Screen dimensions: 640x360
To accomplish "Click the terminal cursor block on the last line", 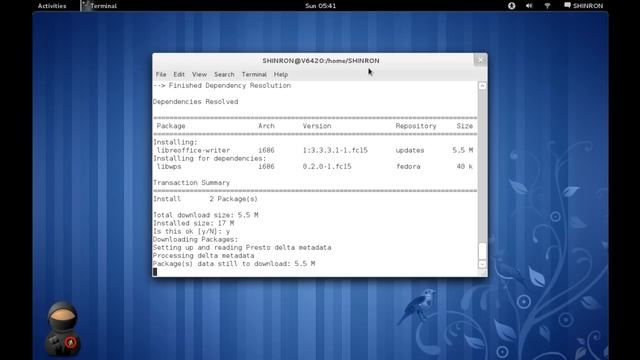I will pyautogui.click(x=155, y=272).
